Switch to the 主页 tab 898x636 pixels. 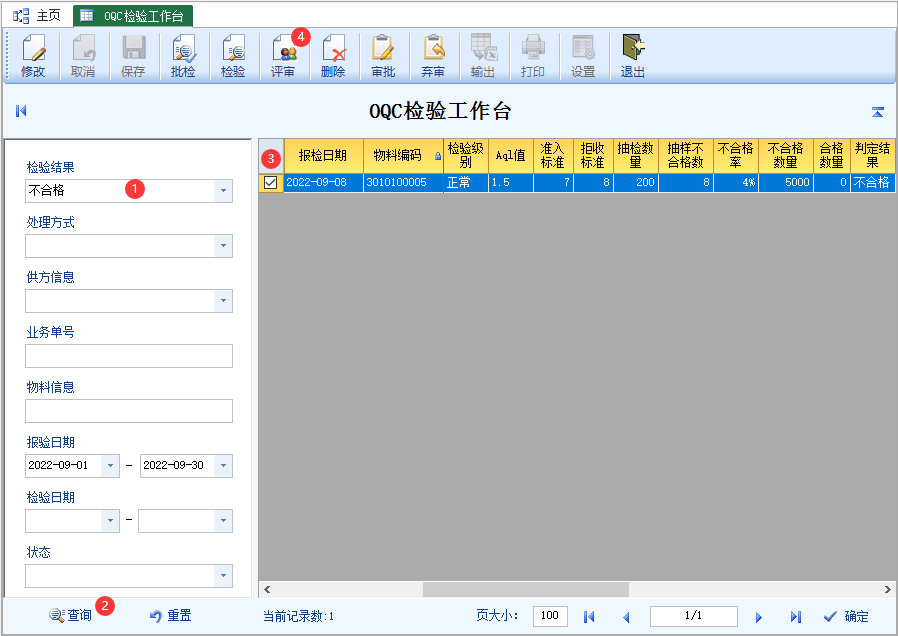37,15
